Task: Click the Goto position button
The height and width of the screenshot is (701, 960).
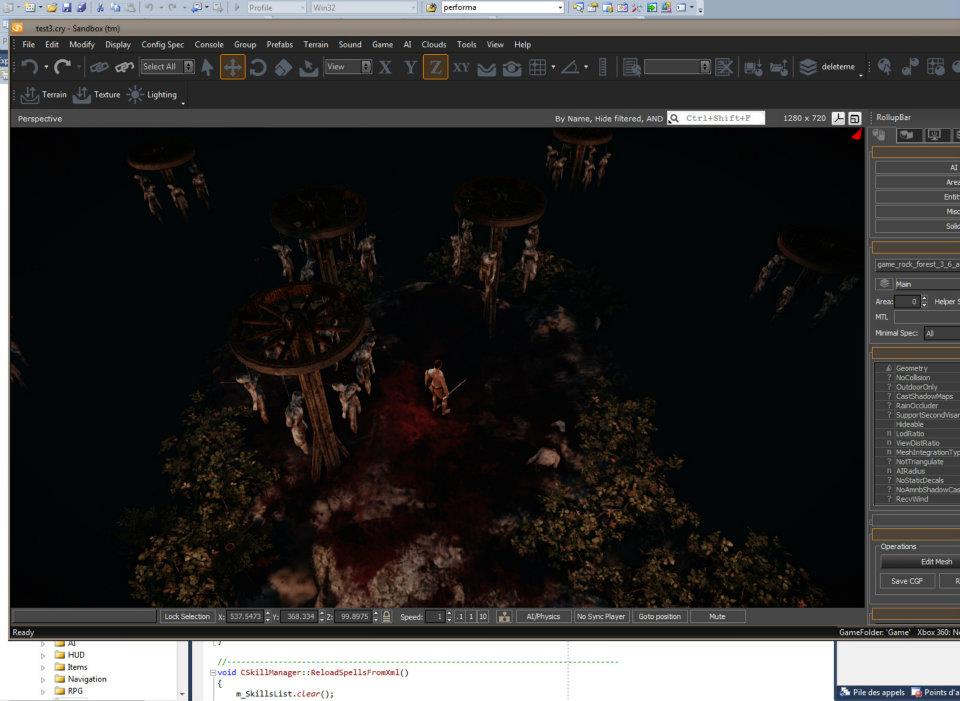Action: [x=659, y=617]
